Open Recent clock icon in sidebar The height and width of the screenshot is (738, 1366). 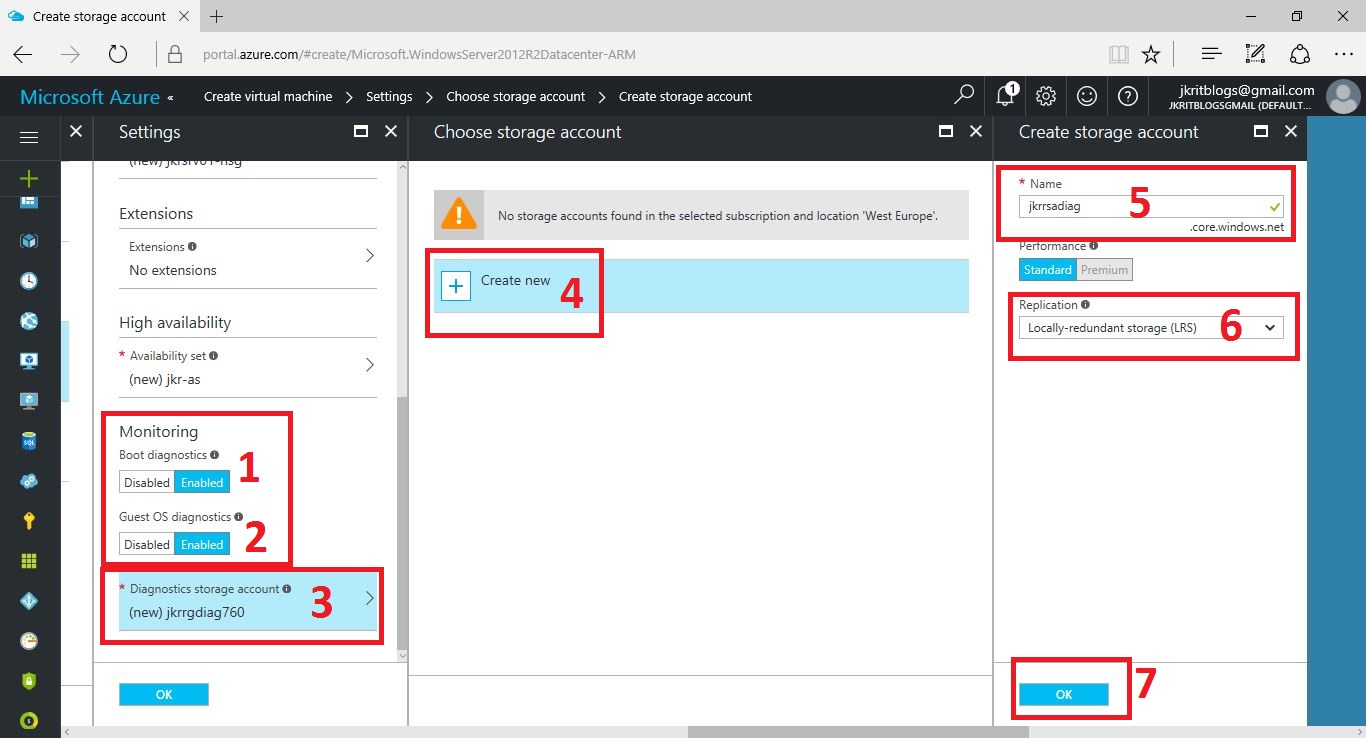[x=29, y=281]
